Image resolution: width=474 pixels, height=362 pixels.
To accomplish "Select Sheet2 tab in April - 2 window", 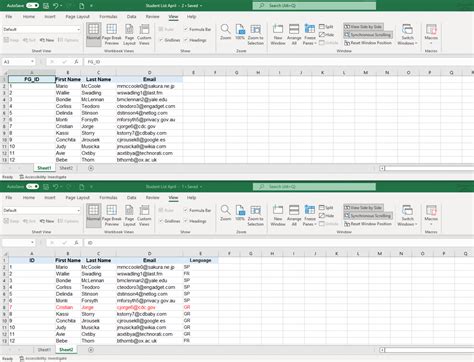I will pyautogui.click(x=66, y=168).
